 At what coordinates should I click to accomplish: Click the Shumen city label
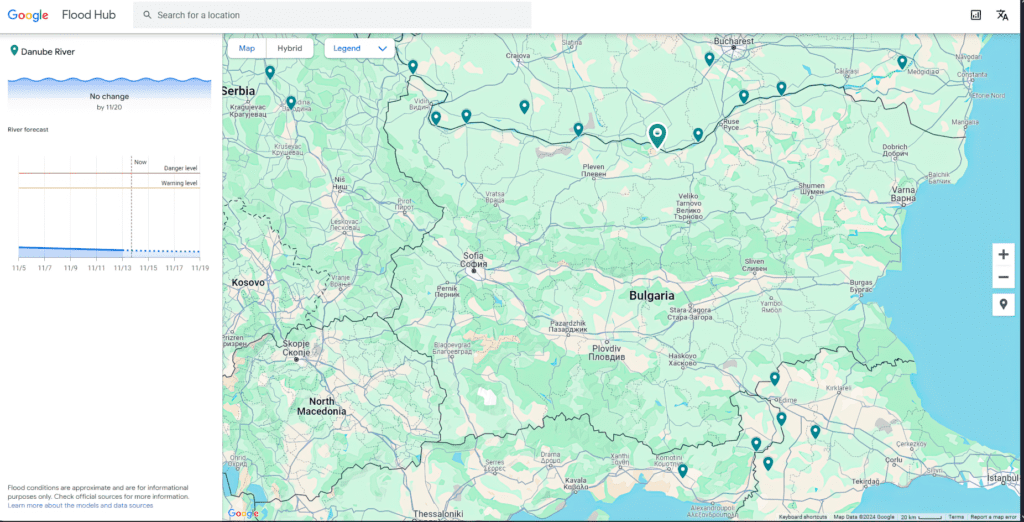pyautogui.click(x=810, y=189)
